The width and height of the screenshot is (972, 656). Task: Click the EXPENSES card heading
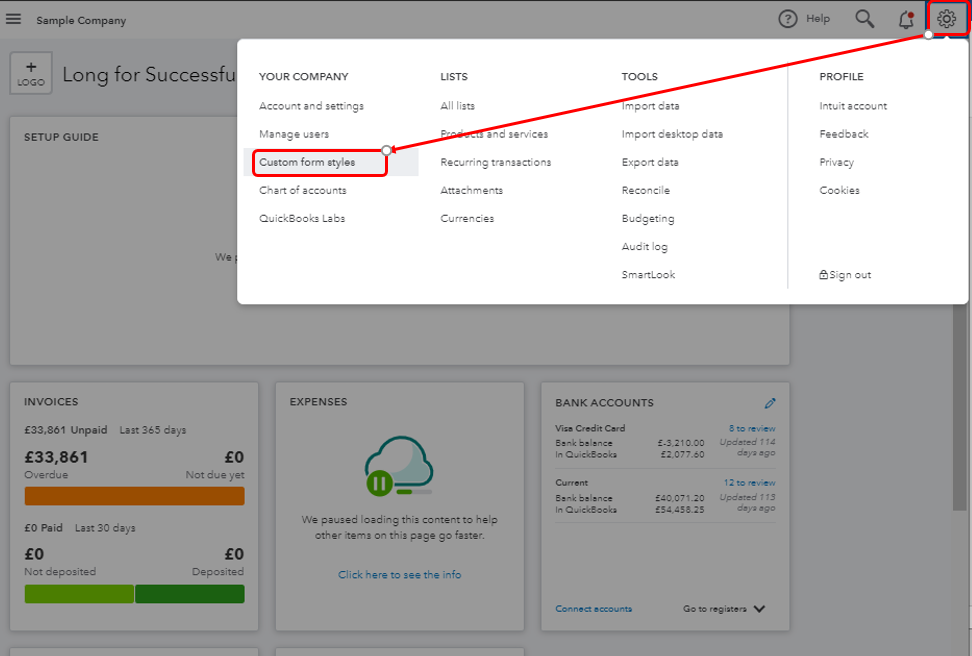(x=318, y=402)
